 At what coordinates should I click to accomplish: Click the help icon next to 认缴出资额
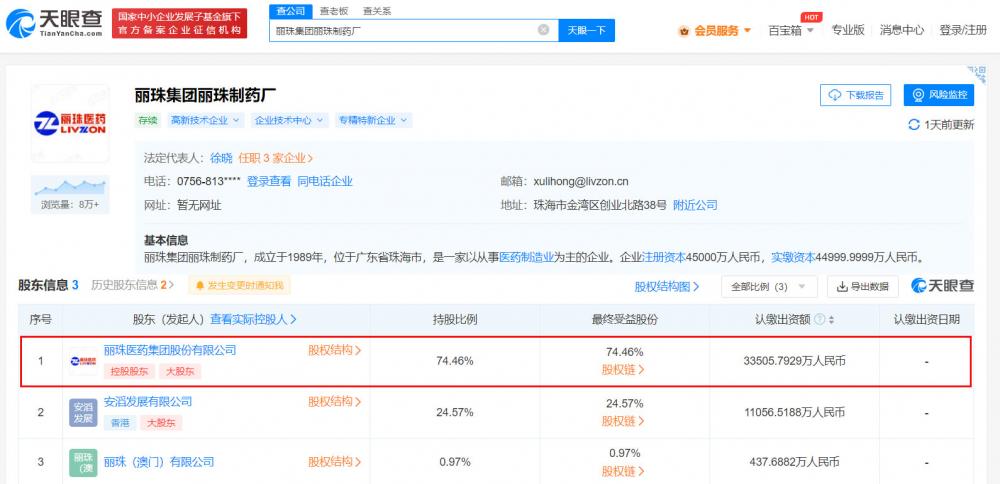820,319
